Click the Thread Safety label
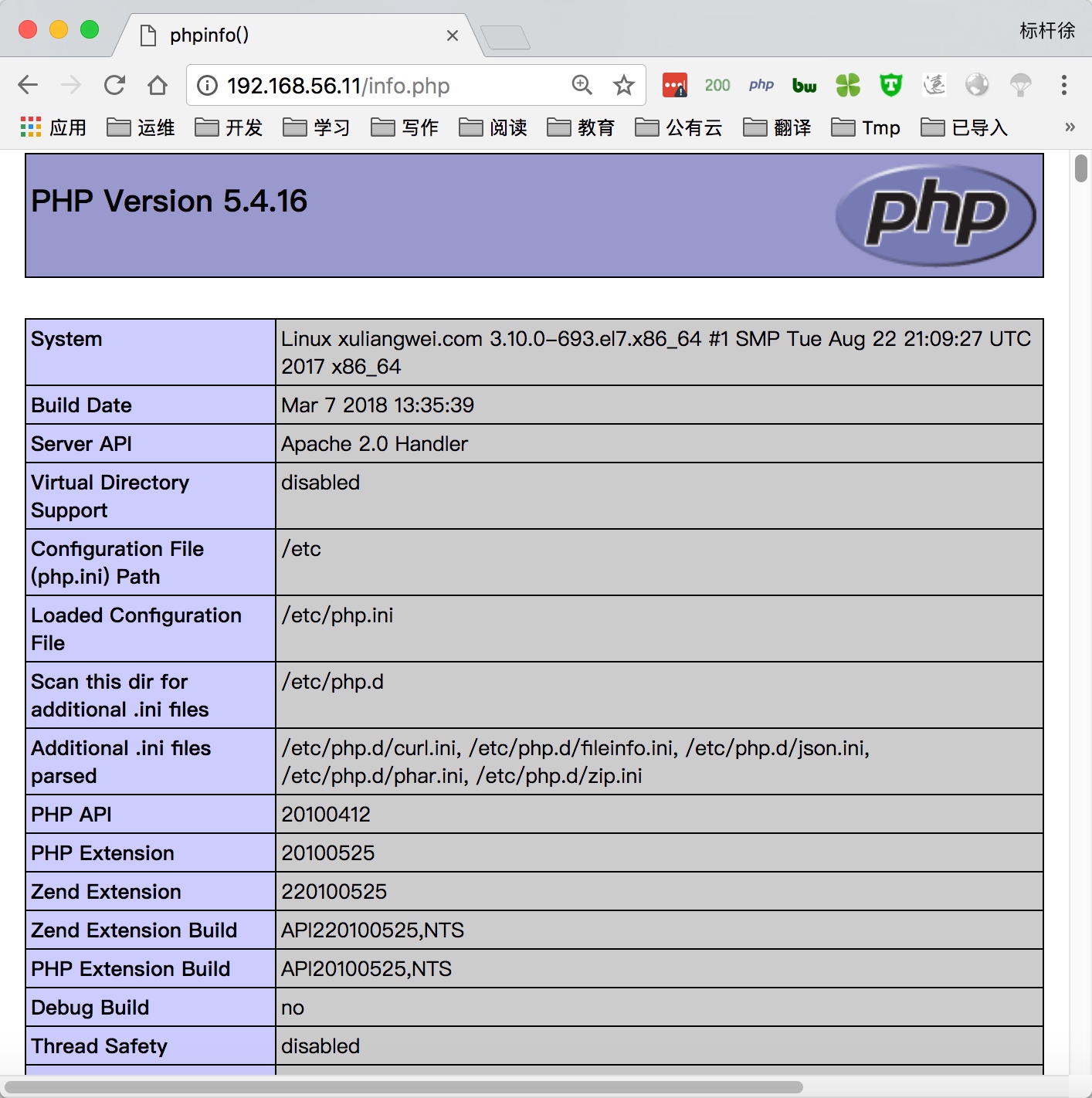Image resolution: width=1092 pixels, height=1098 pixels. coord(99,1046)
